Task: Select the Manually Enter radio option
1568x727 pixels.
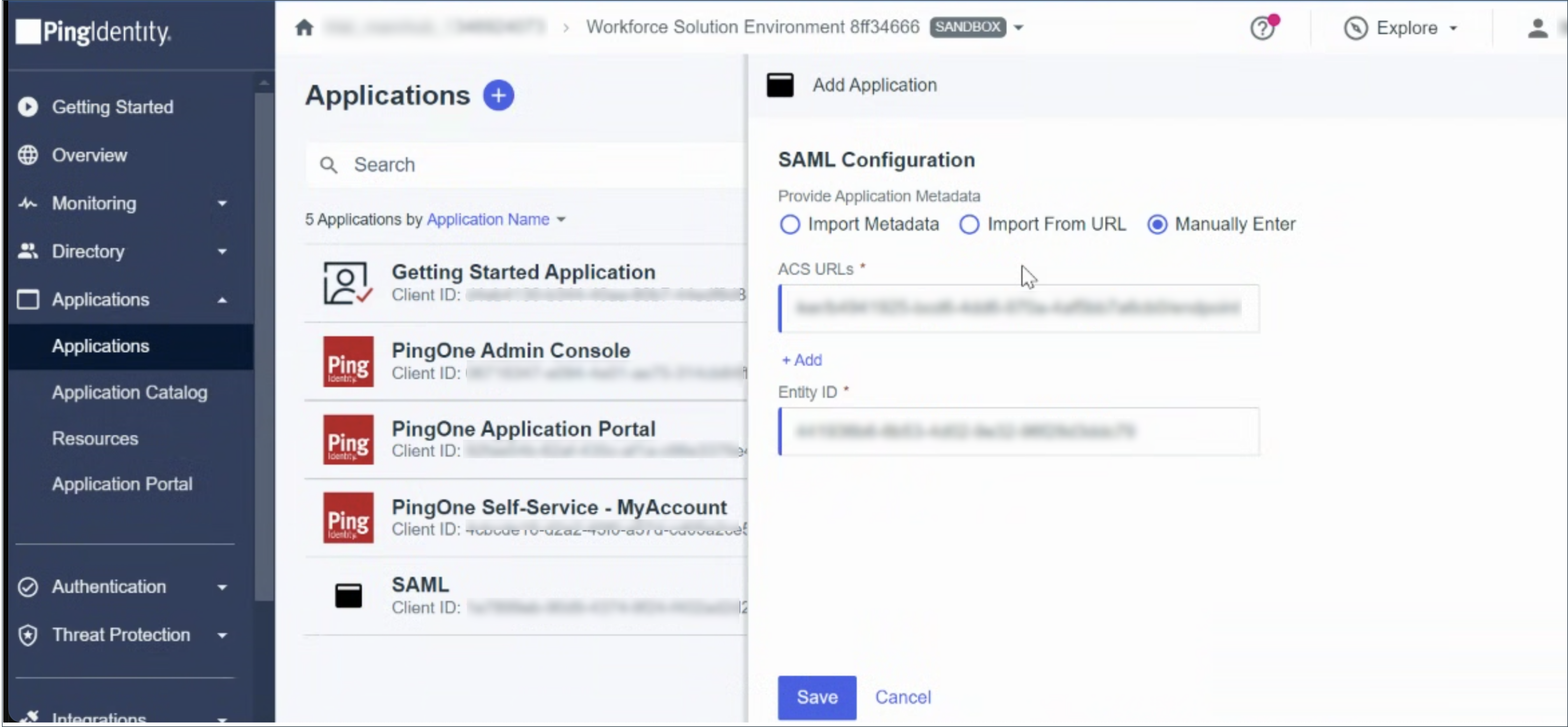Action: tap(1157, 224)
